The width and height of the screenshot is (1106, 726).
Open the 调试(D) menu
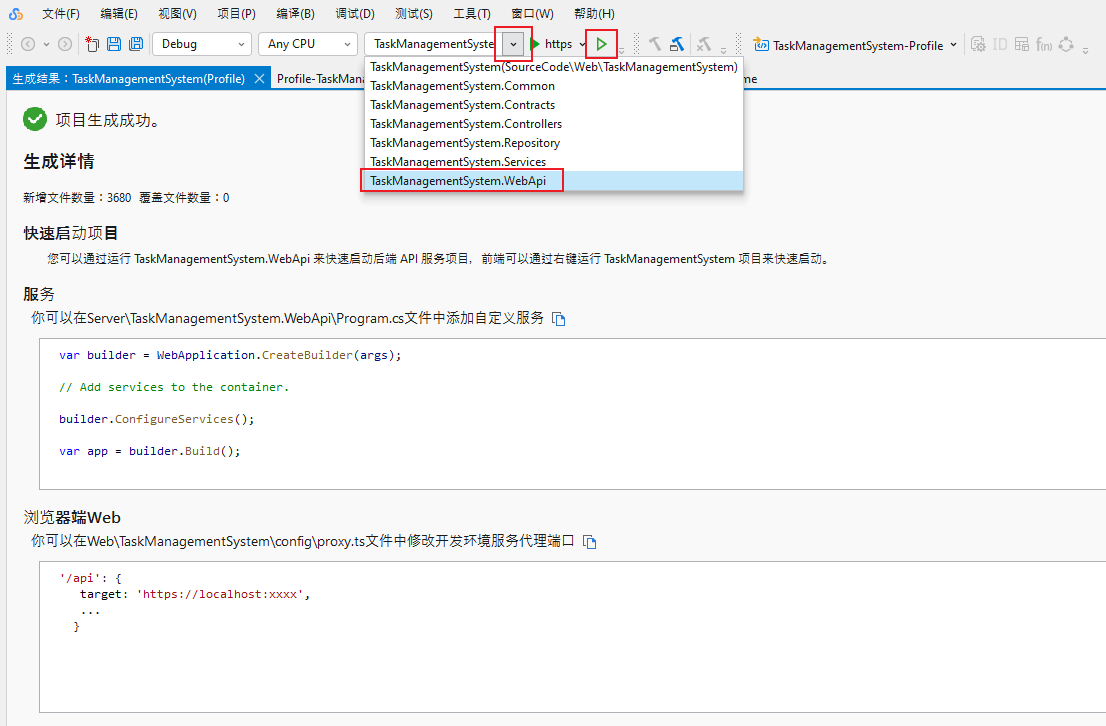[x=355, y=13]
